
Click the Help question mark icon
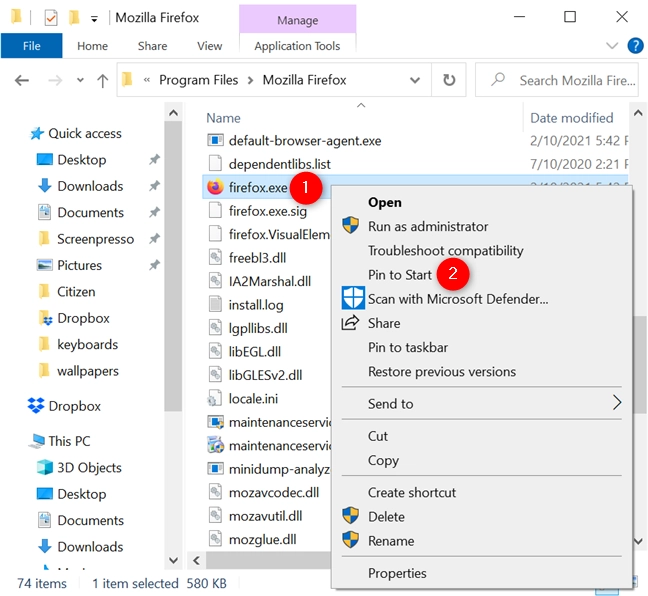coord(635,45)
